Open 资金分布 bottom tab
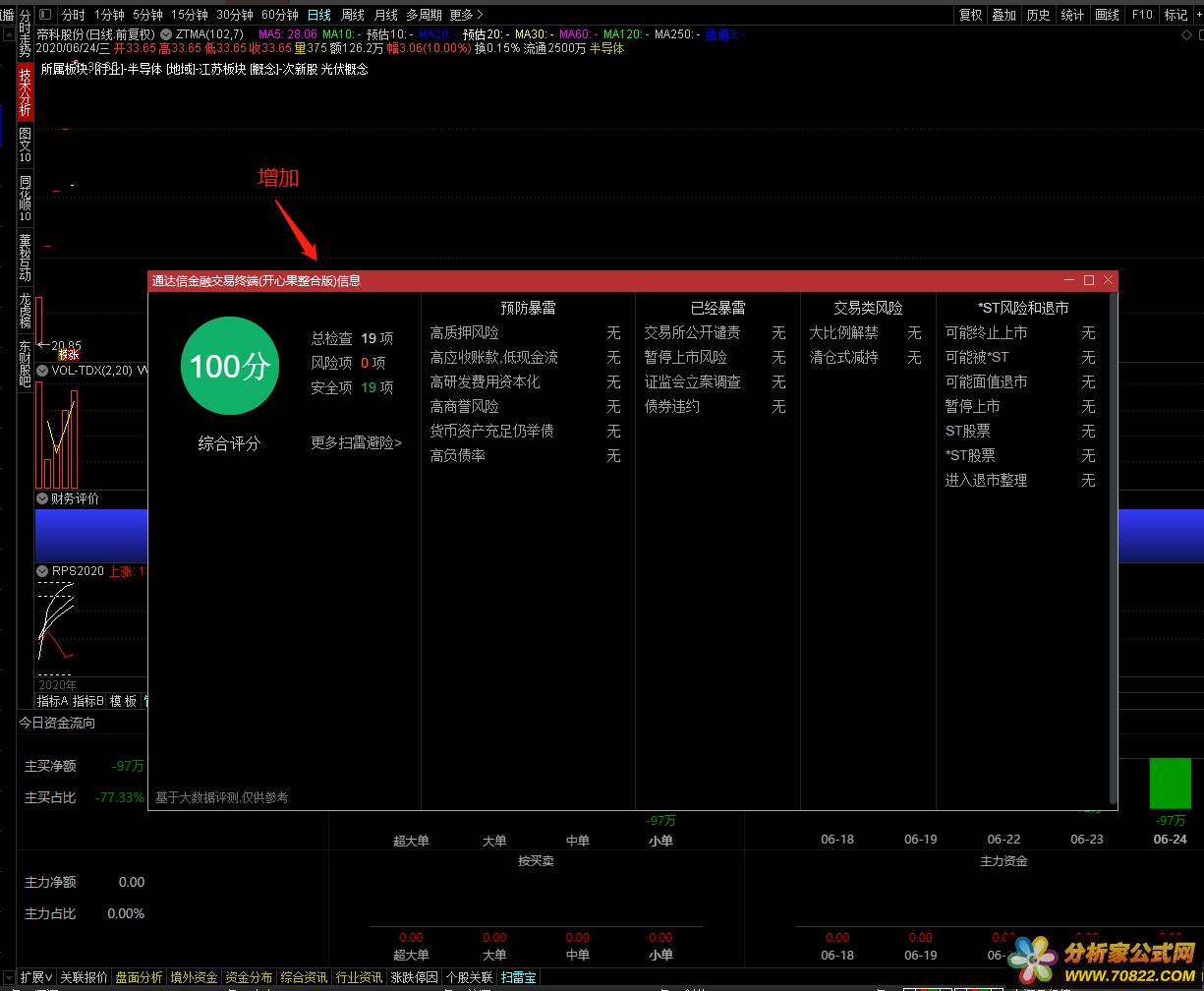This screenshot has width=1204, height=991. point(249,977)
